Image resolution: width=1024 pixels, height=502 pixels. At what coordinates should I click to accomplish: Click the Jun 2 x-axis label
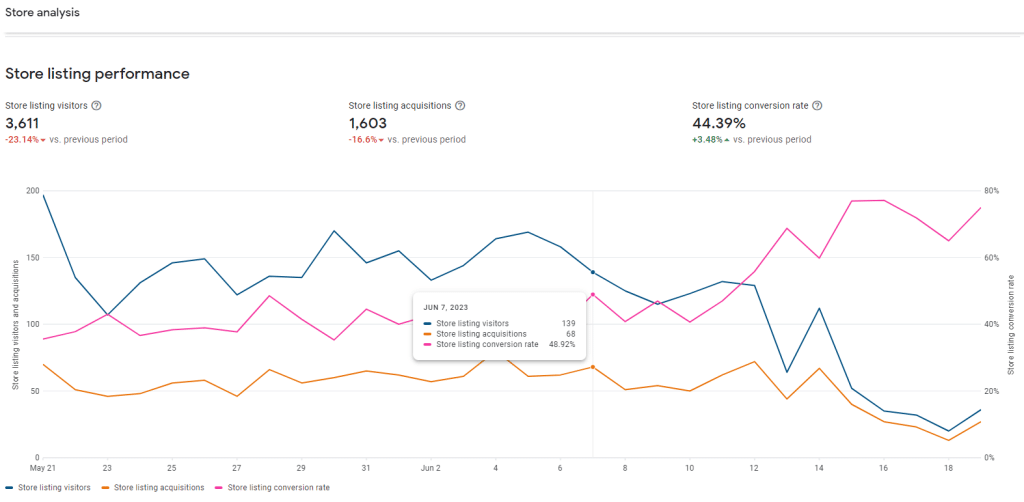pos(431,468)
